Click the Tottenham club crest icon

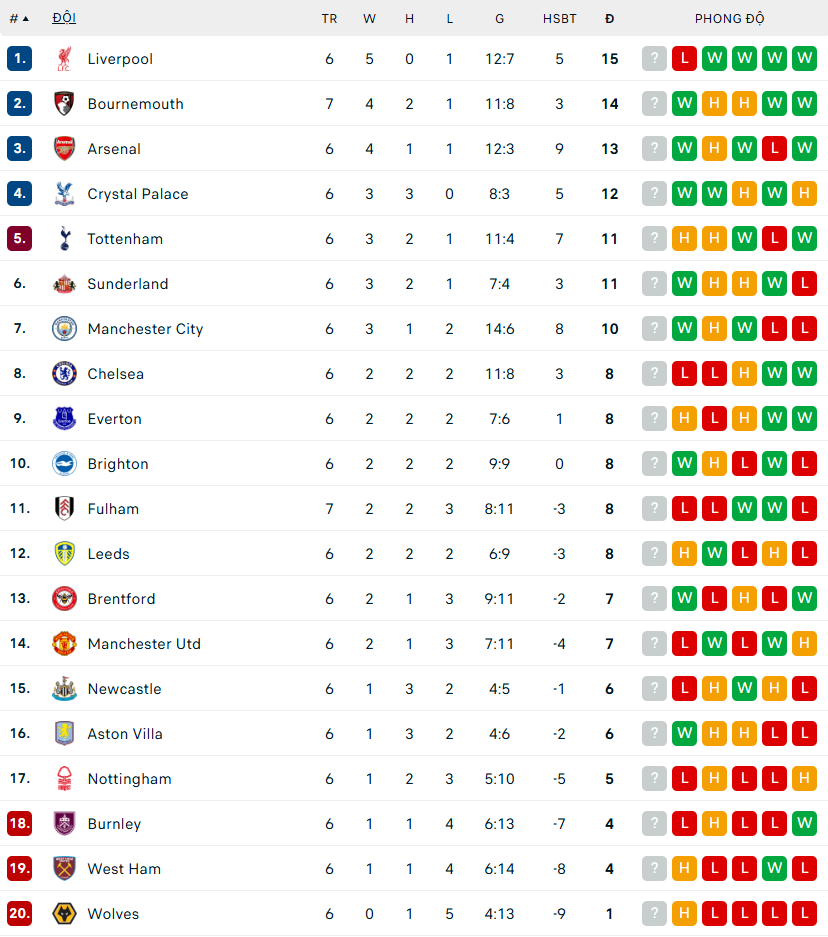[64, 239]
